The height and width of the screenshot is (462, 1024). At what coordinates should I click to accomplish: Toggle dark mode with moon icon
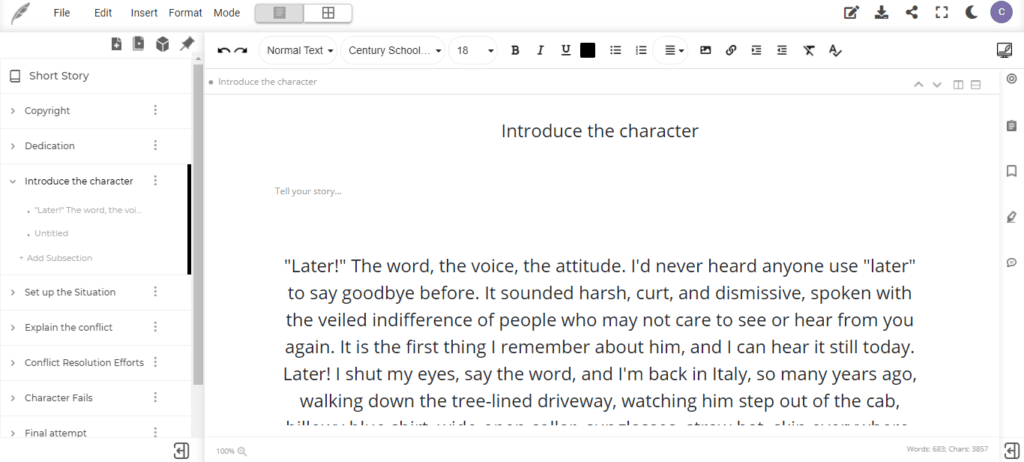coord(971,13)
